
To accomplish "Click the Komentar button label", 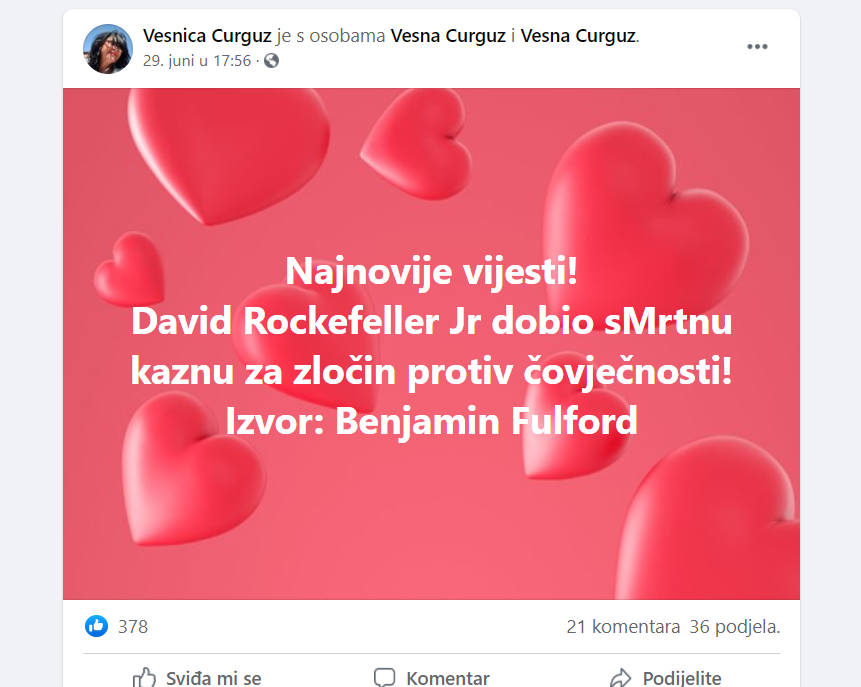I will click(448, 679).
